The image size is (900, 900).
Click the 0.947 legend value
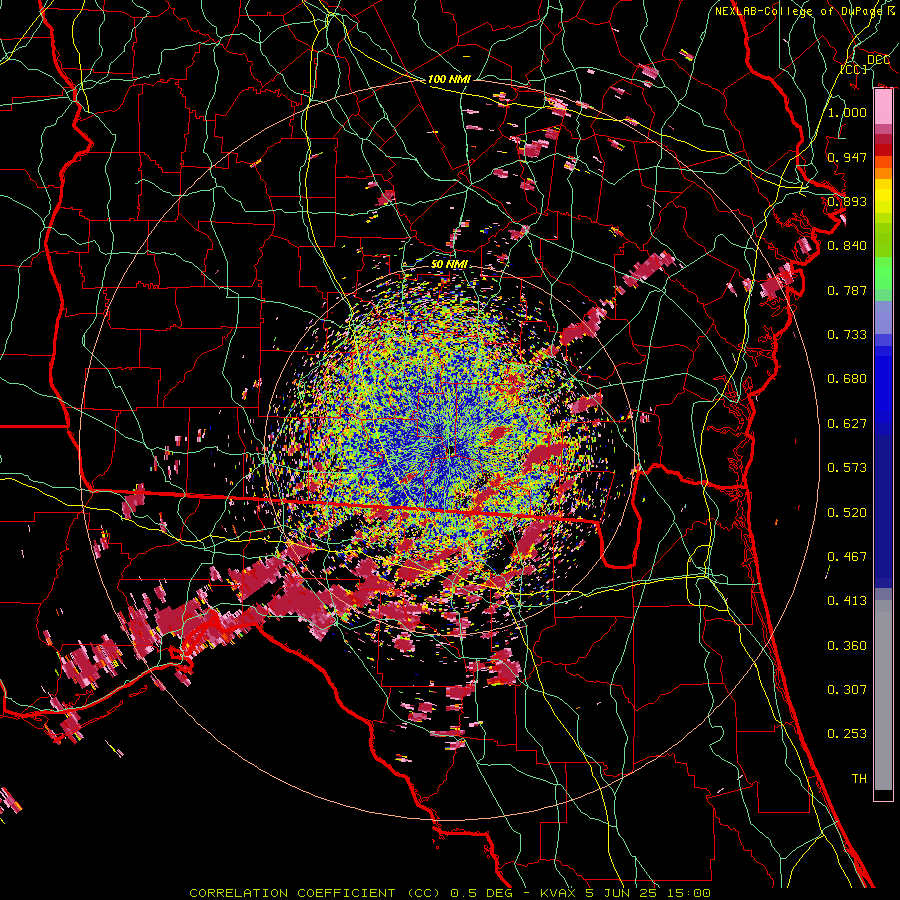click(x=847, y=157)
